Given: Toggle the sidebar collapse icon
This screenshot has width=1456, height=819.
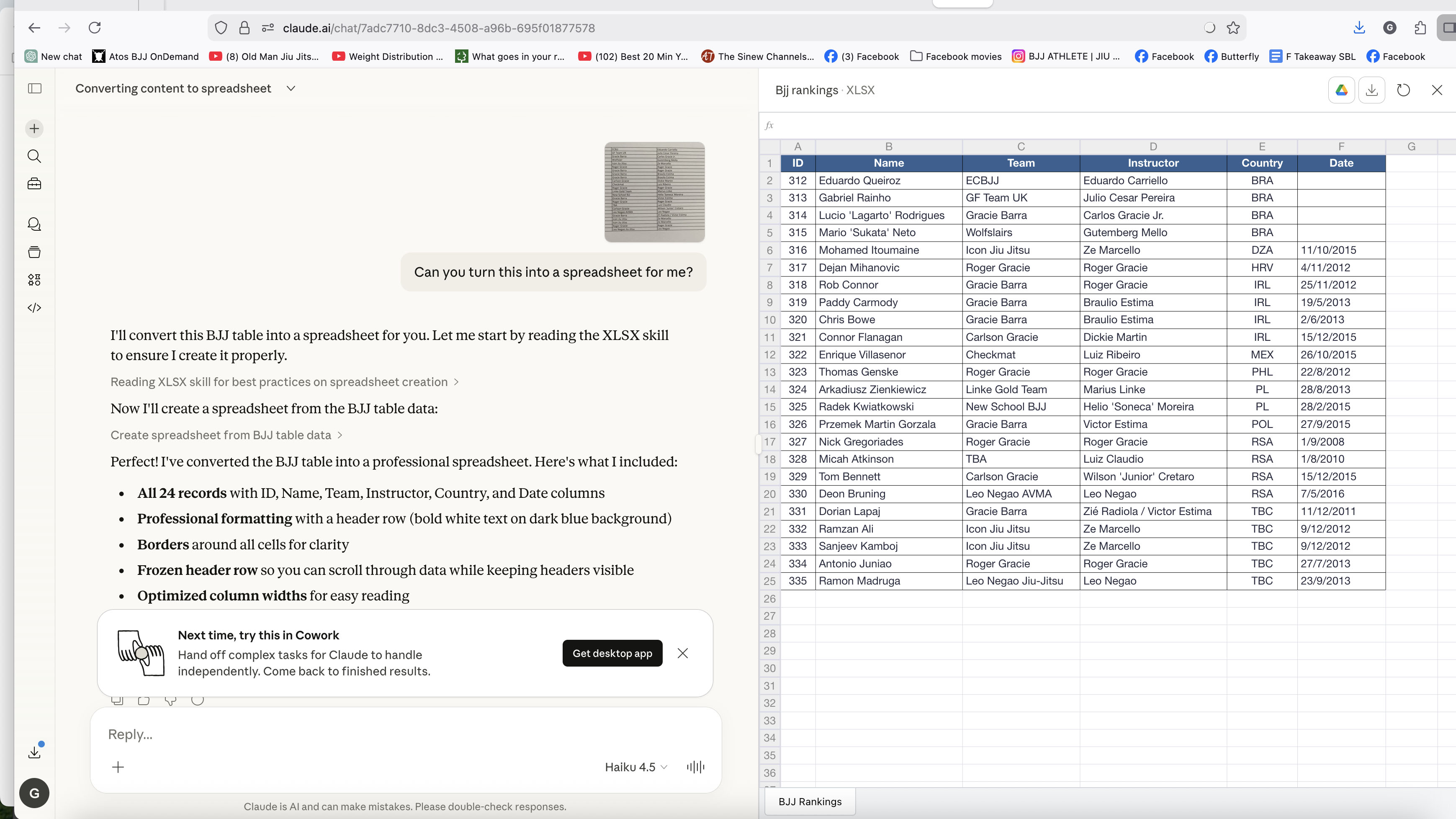Looking at the screenshot, I should pyautogui.click(x=34, y=88).
